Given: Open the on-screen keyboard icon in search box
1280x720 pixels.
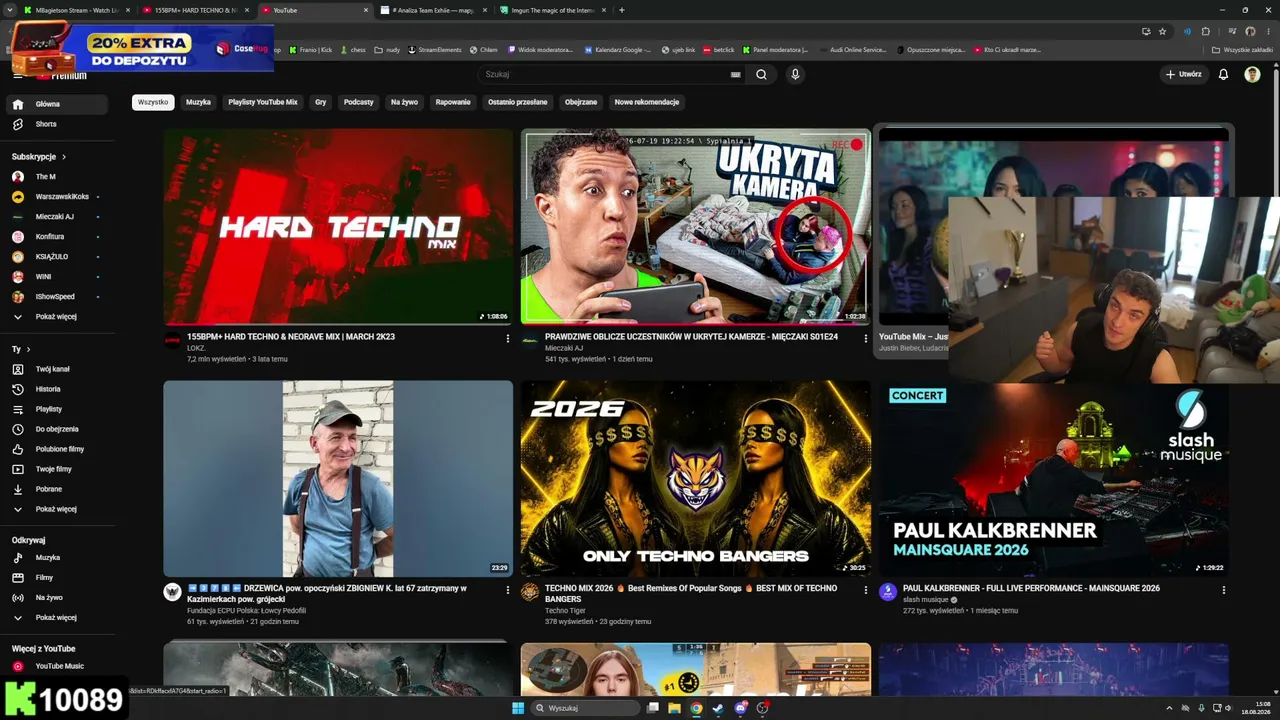Looking at the screenshot, I should point(736,75).
